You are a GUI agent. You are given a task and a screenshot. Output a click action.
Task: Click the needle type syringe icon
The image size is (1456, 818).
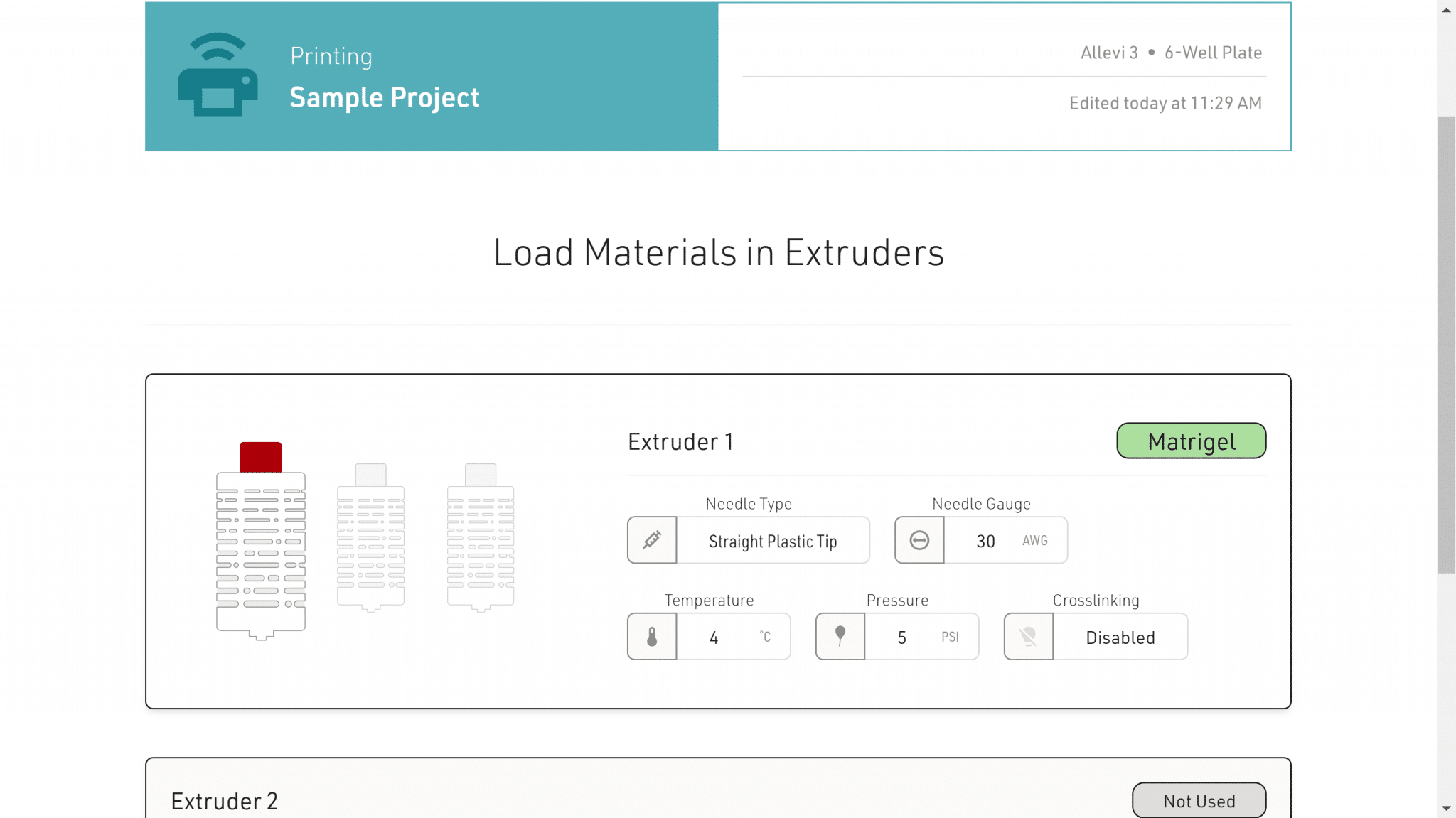click(652, 540)
